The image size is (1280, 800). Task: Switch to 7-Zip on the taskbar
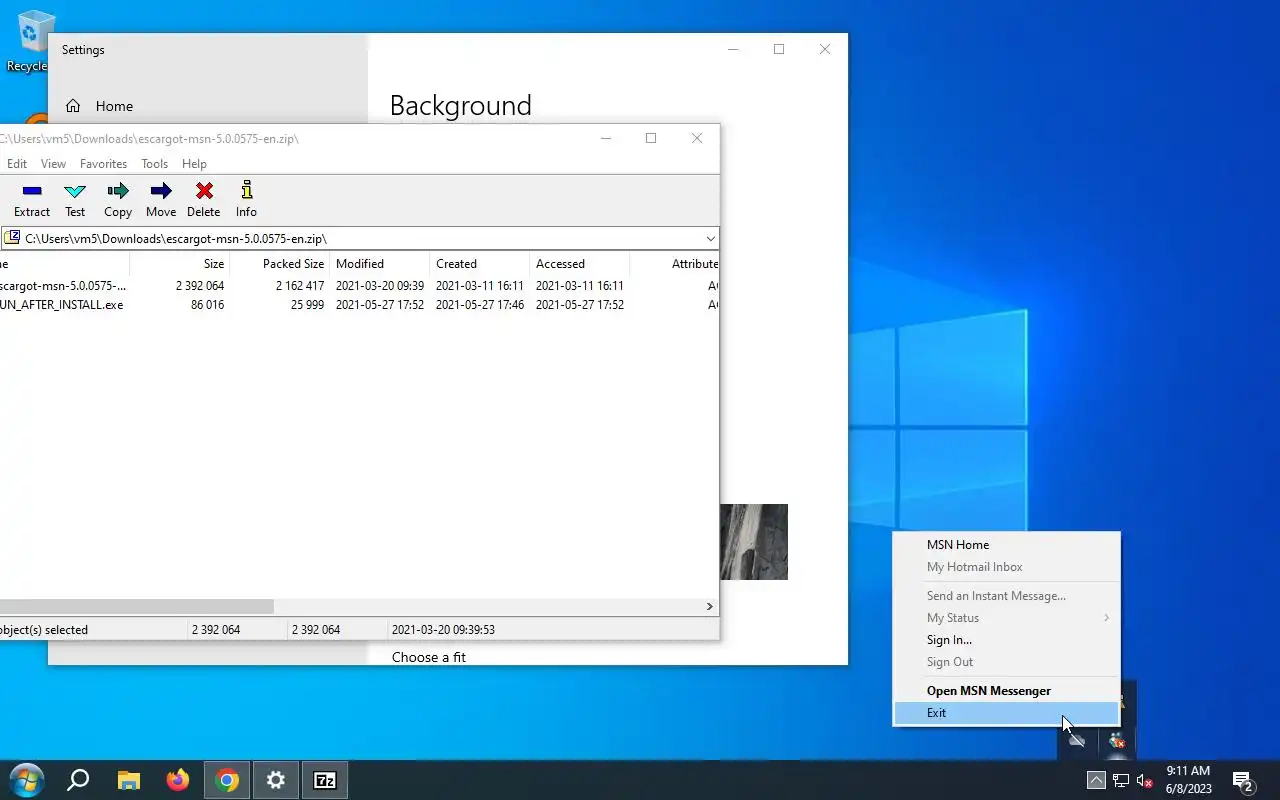[x=325, y=780]
